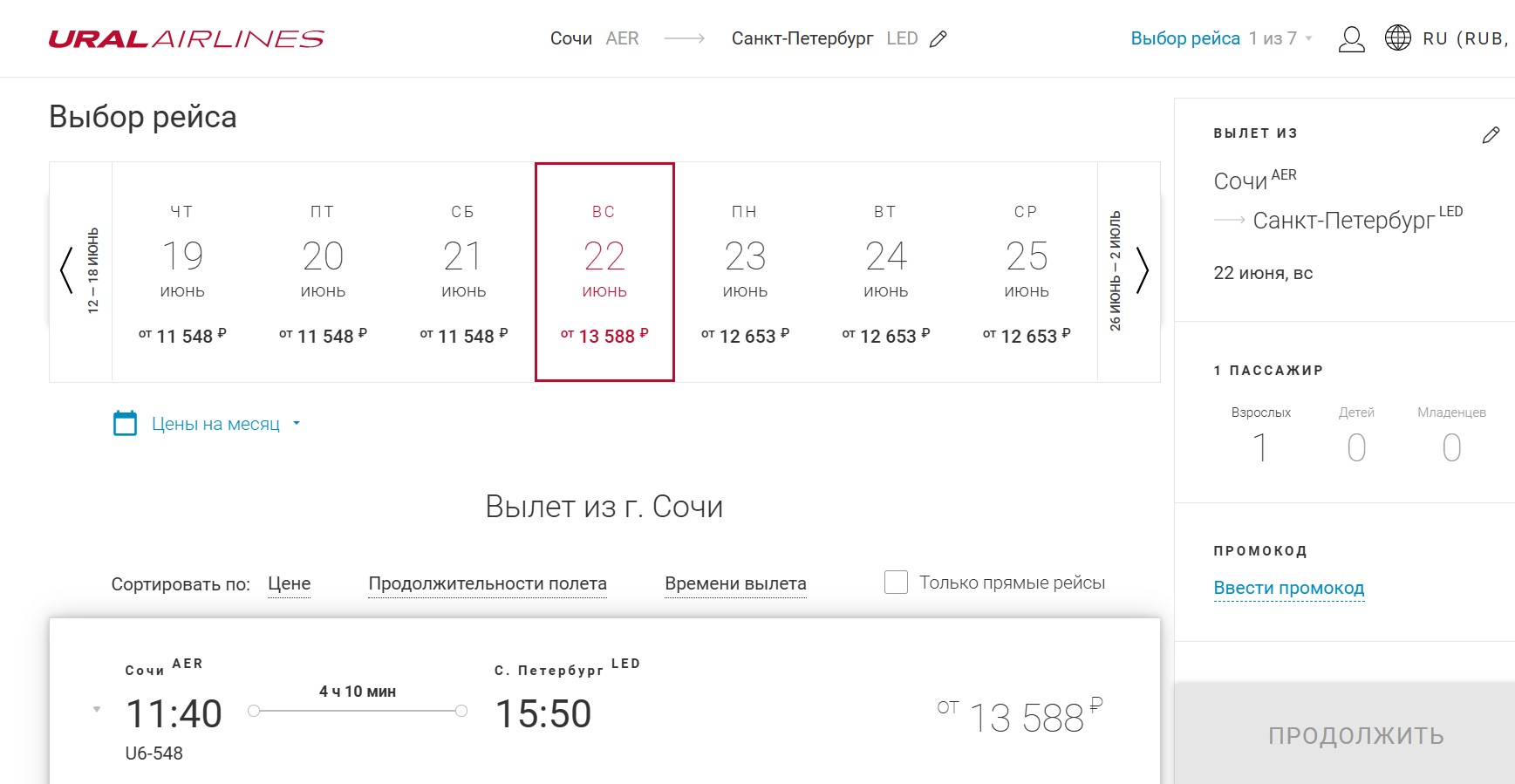Edit departure details pencil in sidebar
The height and width of the screenshot is (784, 1515).
point(1491,135)
